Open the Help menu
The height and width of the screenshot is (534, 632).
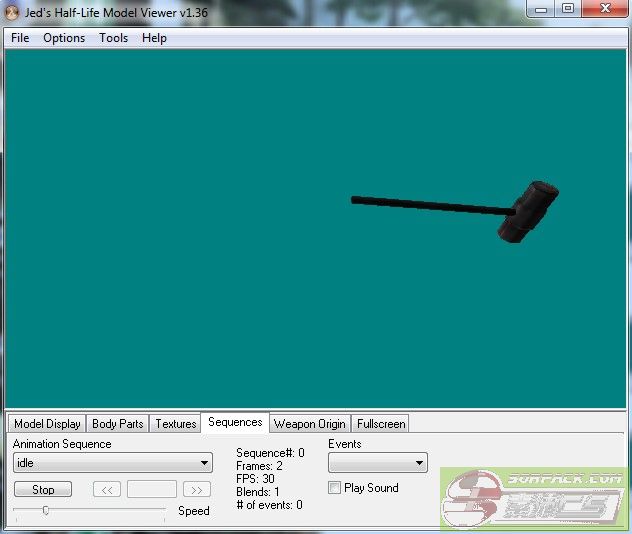coord(154,38)
